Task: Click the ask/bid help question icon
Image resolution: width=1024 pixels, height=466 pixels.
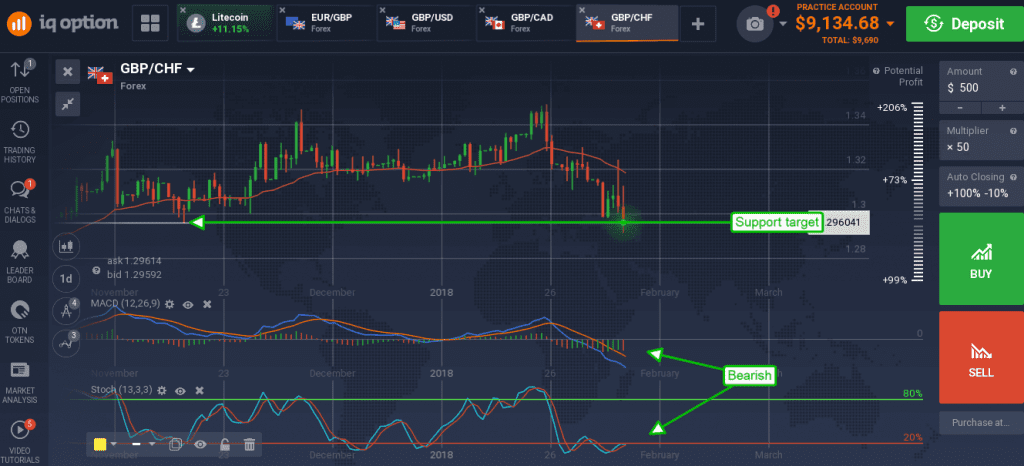Action: [97, 269]
